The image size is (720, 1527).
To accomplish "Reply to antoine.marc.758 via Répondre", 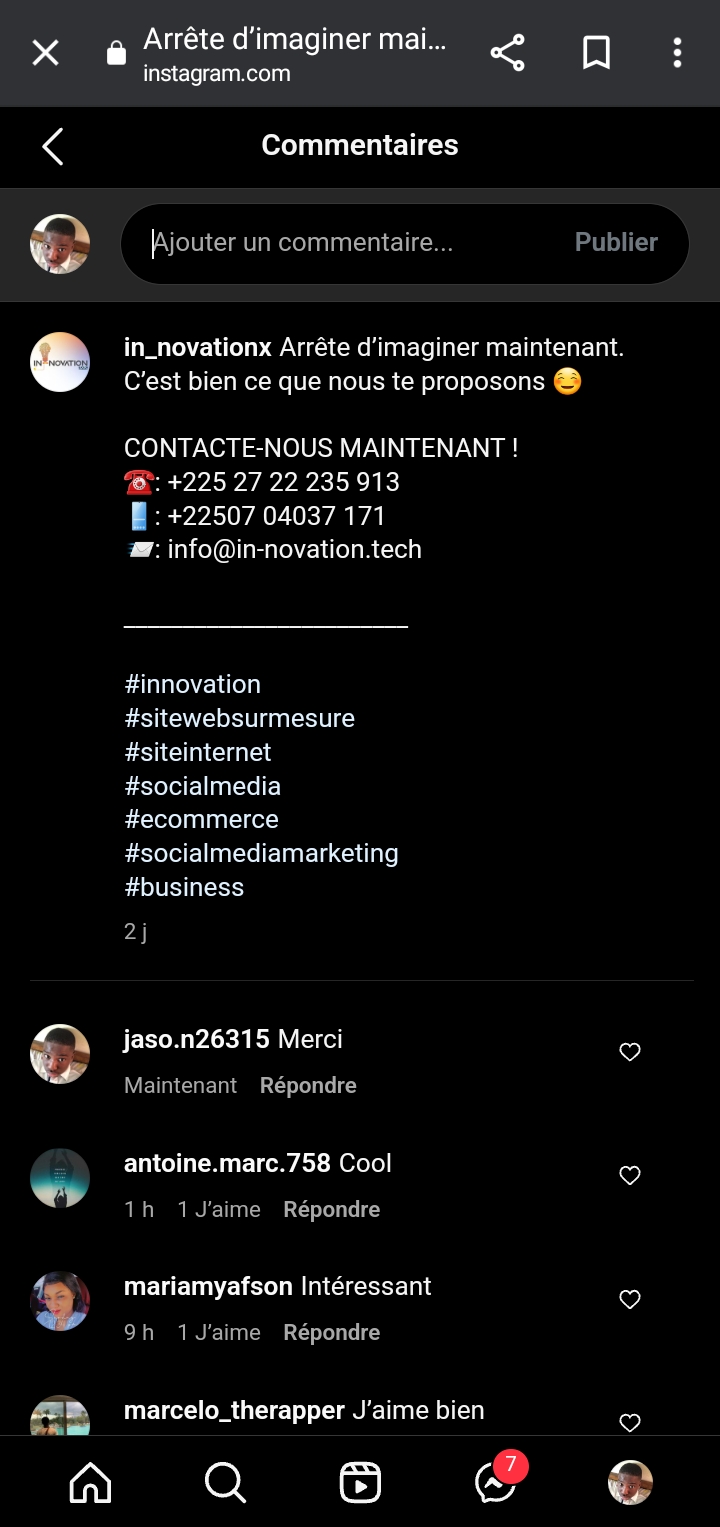I will click(x=331, y=1210).
